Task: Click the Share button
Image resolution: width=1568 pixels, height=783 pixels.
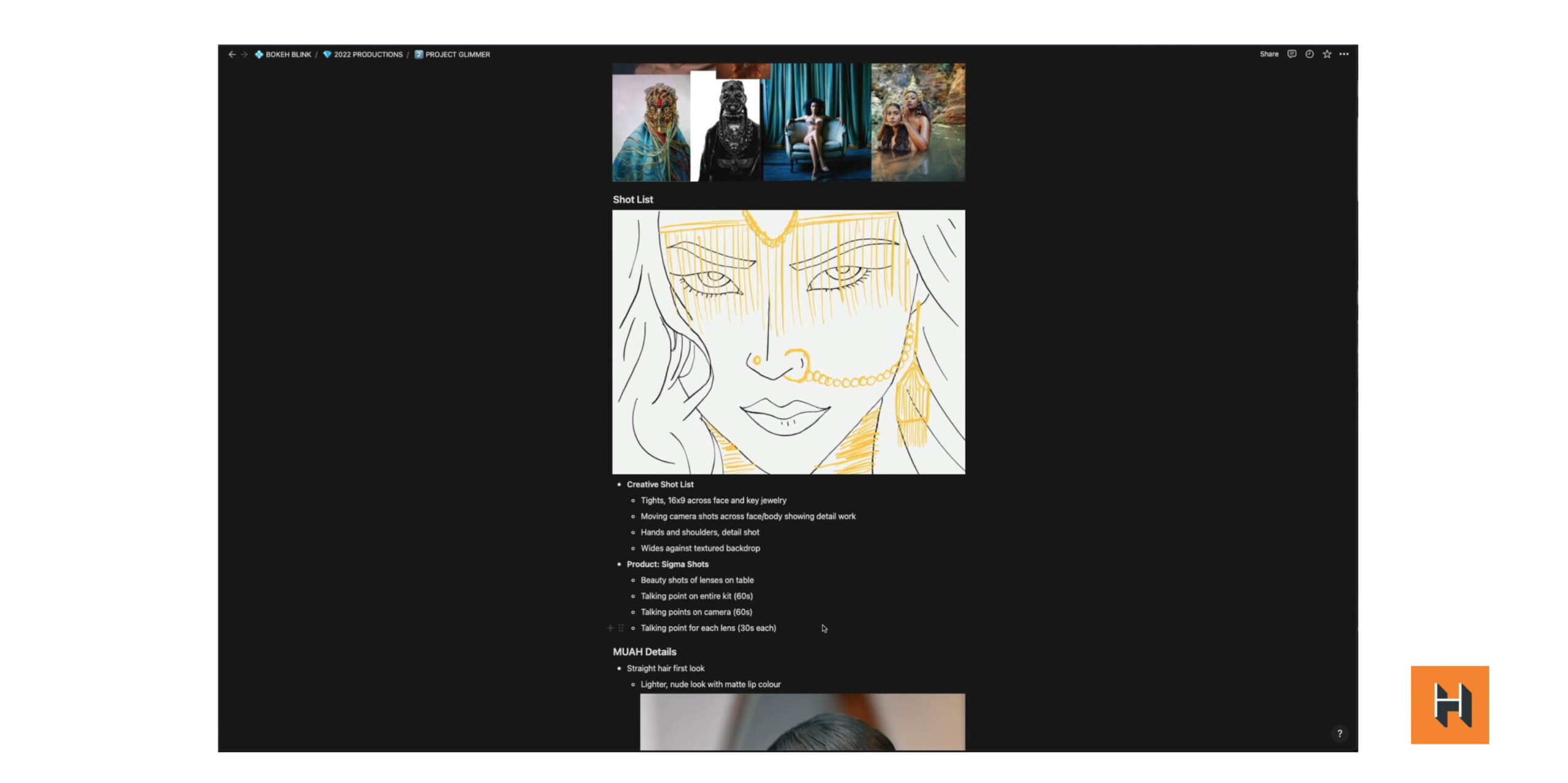Action: click(1268, 54)
